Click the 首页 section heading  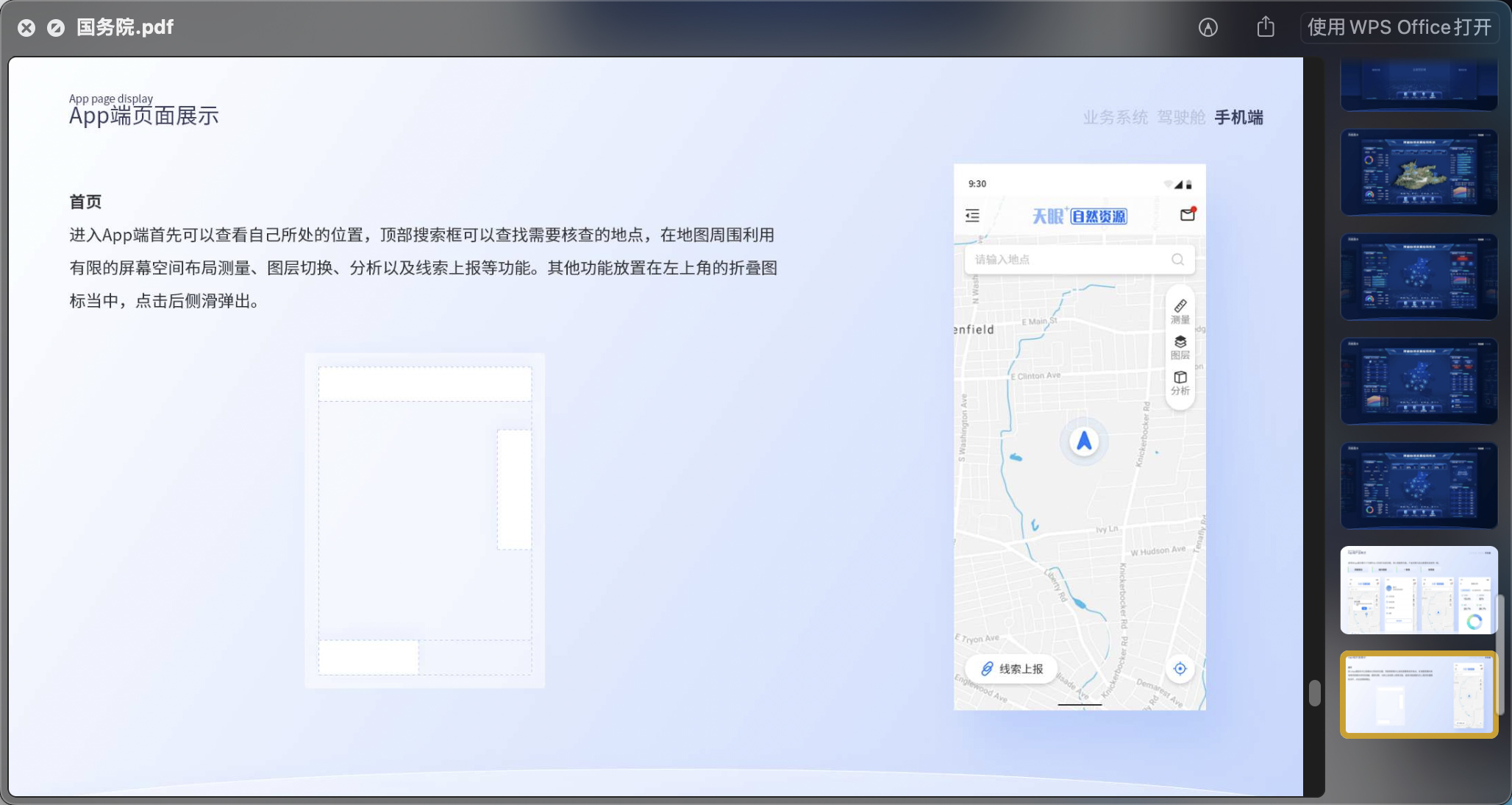[x=85, y=202]
